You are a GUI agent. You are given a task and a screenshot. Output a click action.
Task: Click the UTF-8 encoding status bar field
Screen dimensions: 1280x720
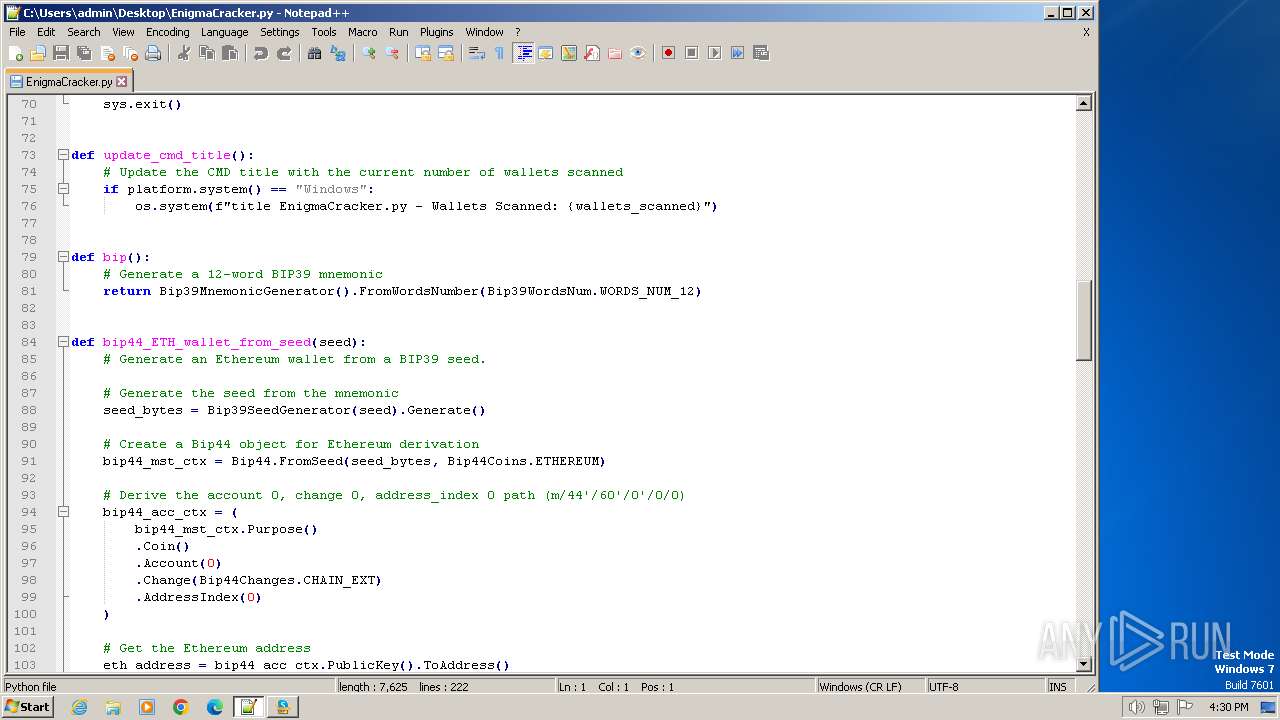click(x=984, y=687)
